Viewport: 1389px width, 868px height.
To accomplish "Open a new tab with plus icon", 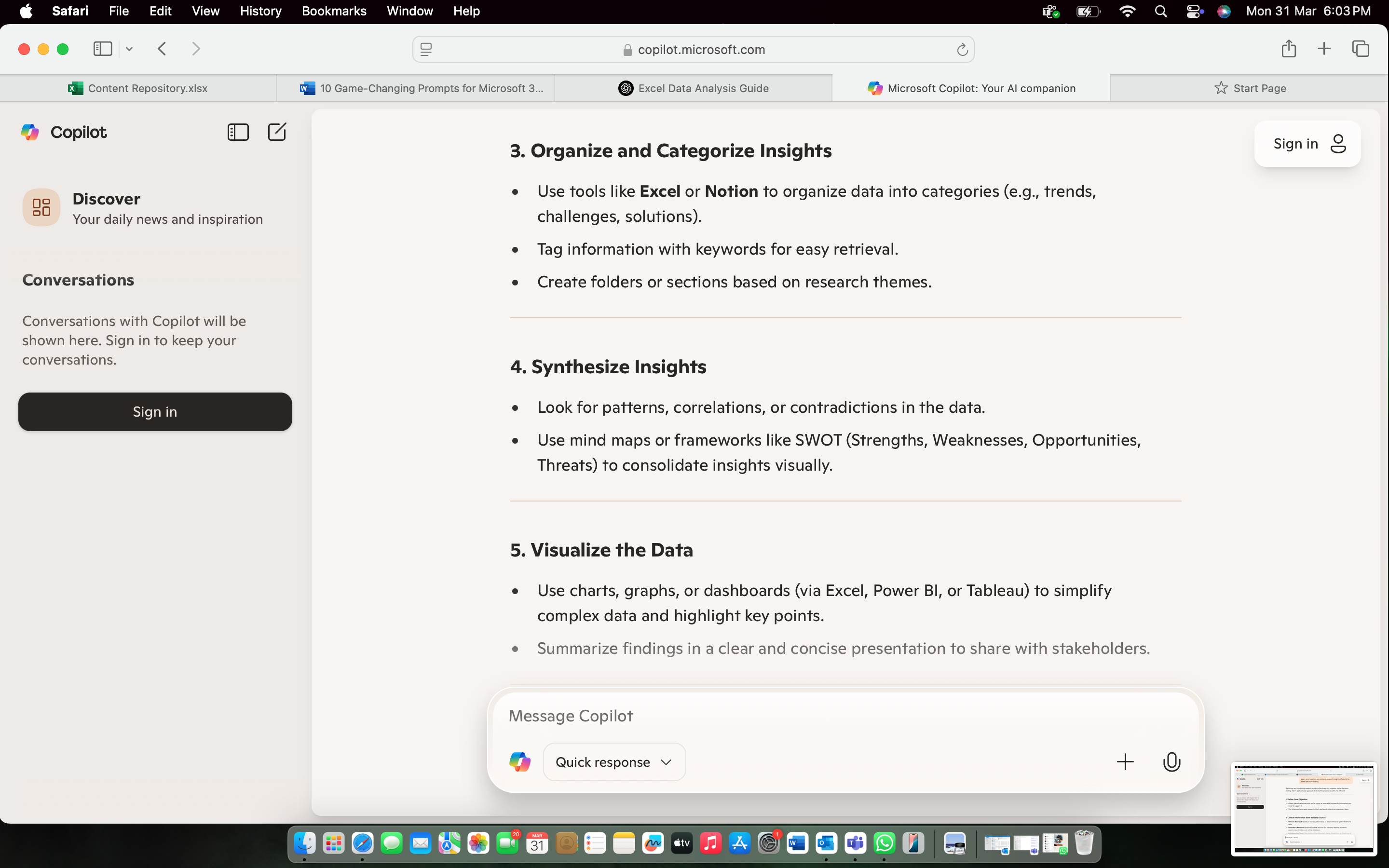I will pyautogui.click(x=1323, y=49).
